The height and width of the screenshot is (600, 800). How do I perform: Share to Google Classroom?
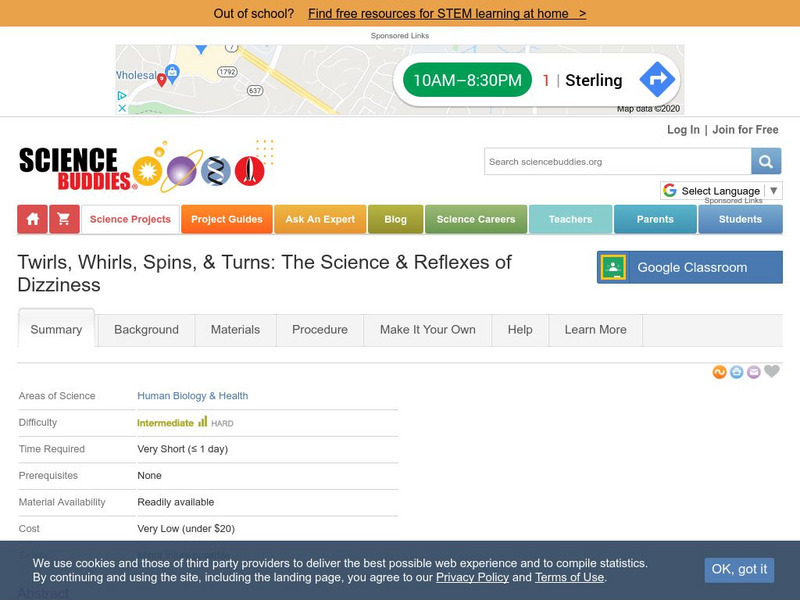[690, 267]
